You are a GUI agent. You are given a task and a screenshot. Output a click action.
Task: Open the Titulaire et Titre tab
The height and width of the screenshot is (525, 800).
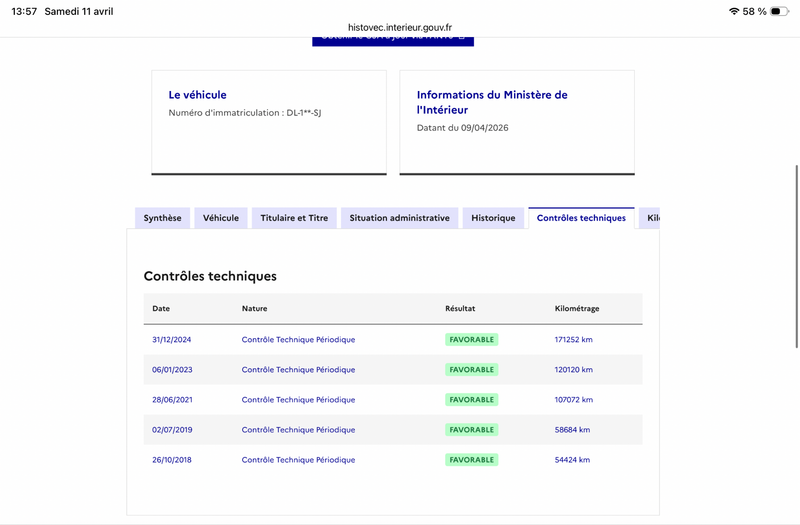point(294,218)
